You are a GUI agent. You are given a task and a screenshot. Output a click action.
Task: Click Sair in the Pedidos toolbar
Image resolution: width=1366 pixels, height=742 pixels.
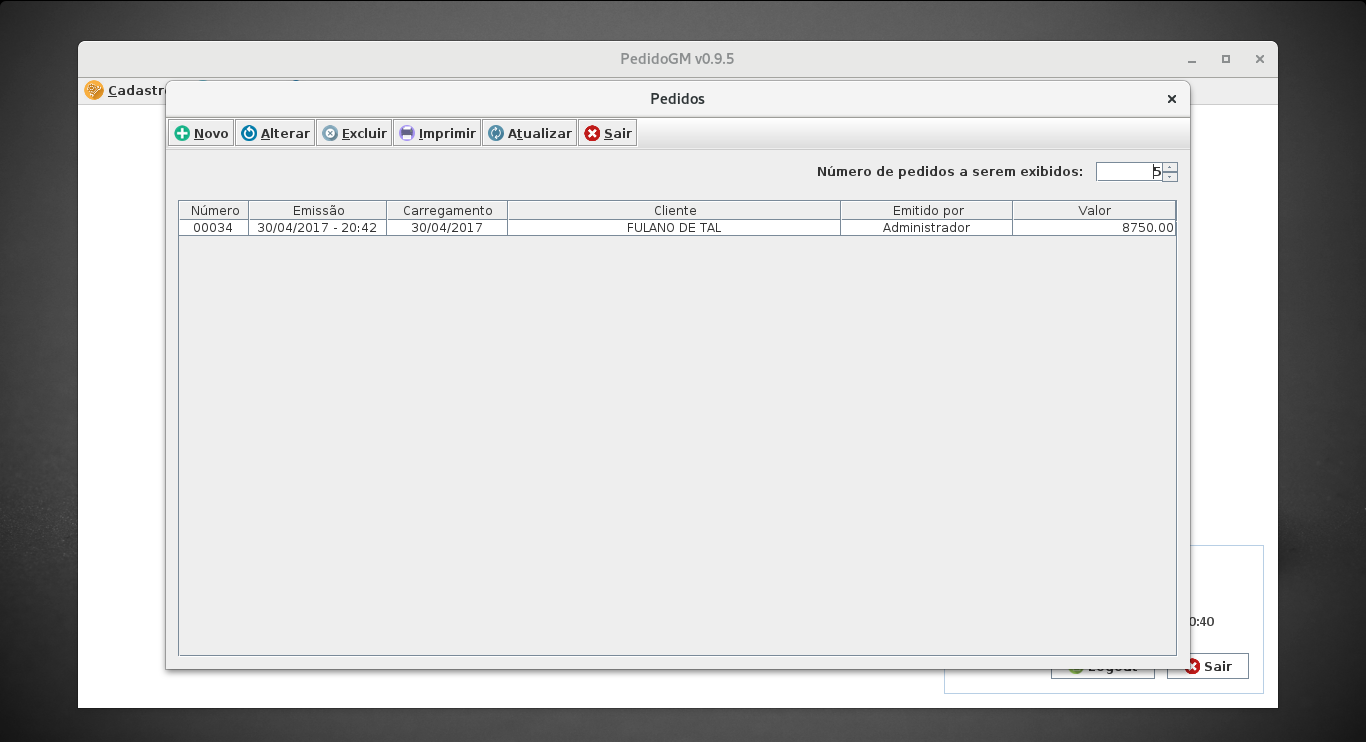point(607,133)
